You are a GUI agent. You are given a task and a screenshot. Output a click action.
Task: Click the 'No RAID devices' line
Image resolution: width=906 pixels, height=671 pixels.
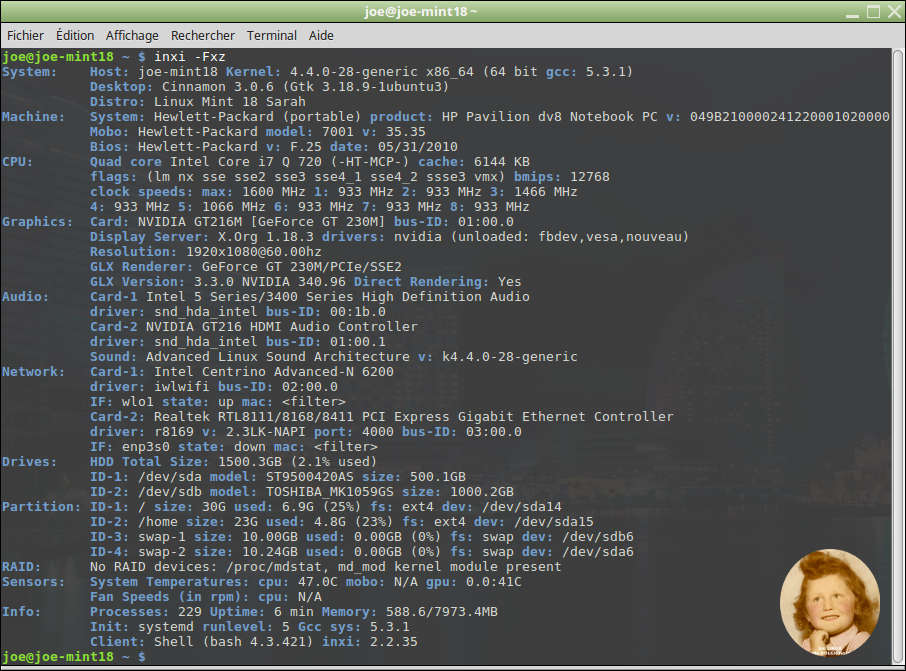pos(325,568)
